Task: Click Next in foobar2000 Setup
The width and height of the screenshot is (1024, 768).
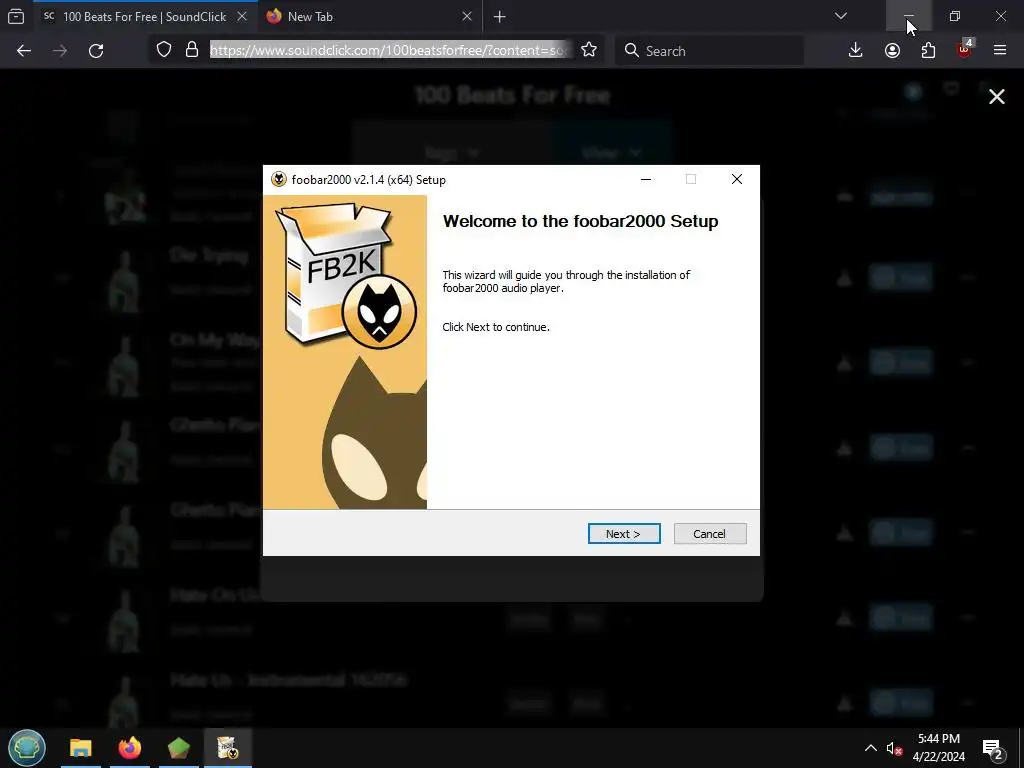Action: (624, 534)
